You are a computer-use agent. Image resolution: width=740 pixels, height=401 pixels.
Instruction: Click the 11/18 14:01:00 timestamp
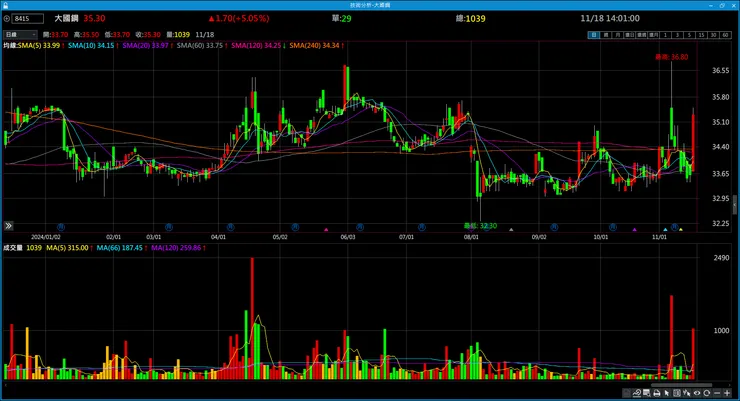pos(610,18)
